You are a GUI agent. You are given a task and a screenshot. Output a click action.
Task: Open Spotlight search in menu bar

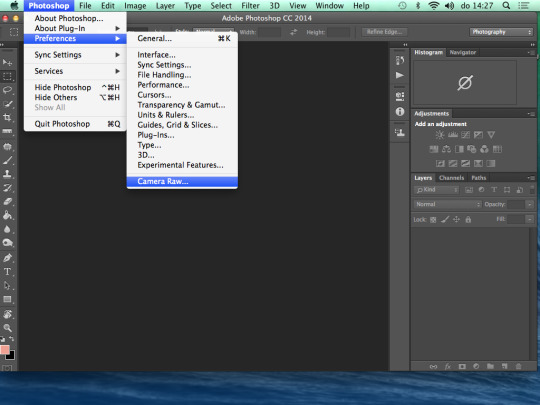pos(506,6)
